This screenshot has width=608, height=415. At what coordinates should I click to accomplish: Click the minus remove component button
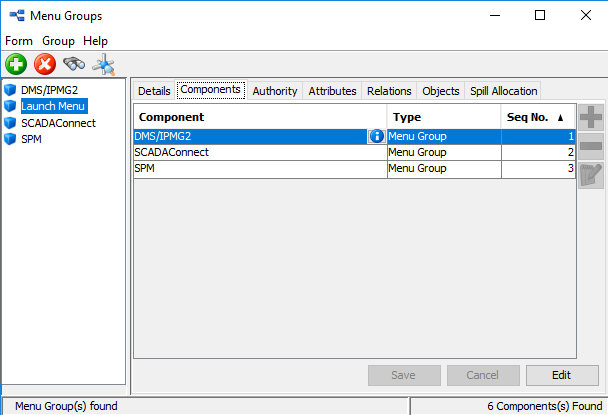click(591, 146)
